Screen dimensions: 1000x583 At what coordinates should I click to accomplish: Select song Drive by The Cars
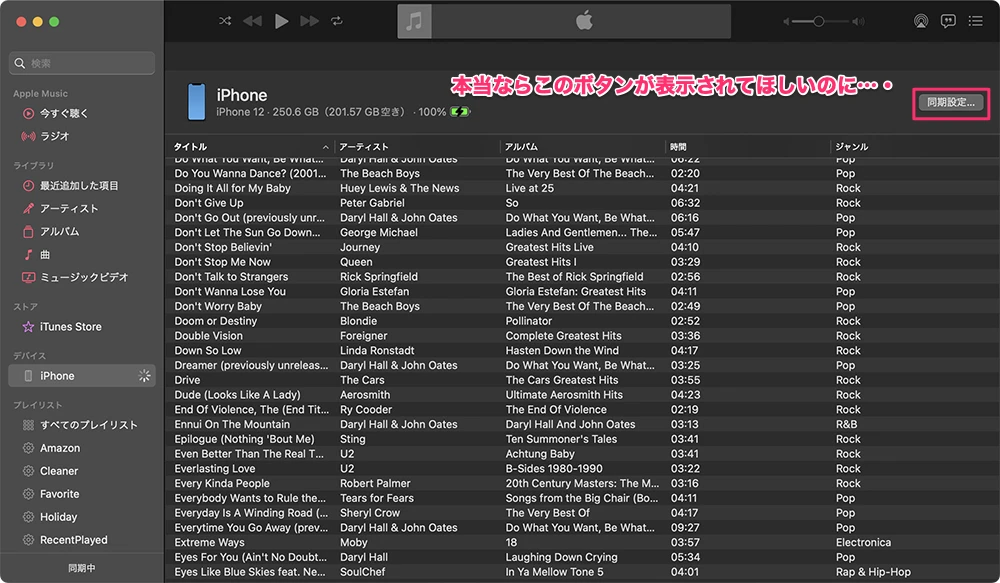[187, 380]
